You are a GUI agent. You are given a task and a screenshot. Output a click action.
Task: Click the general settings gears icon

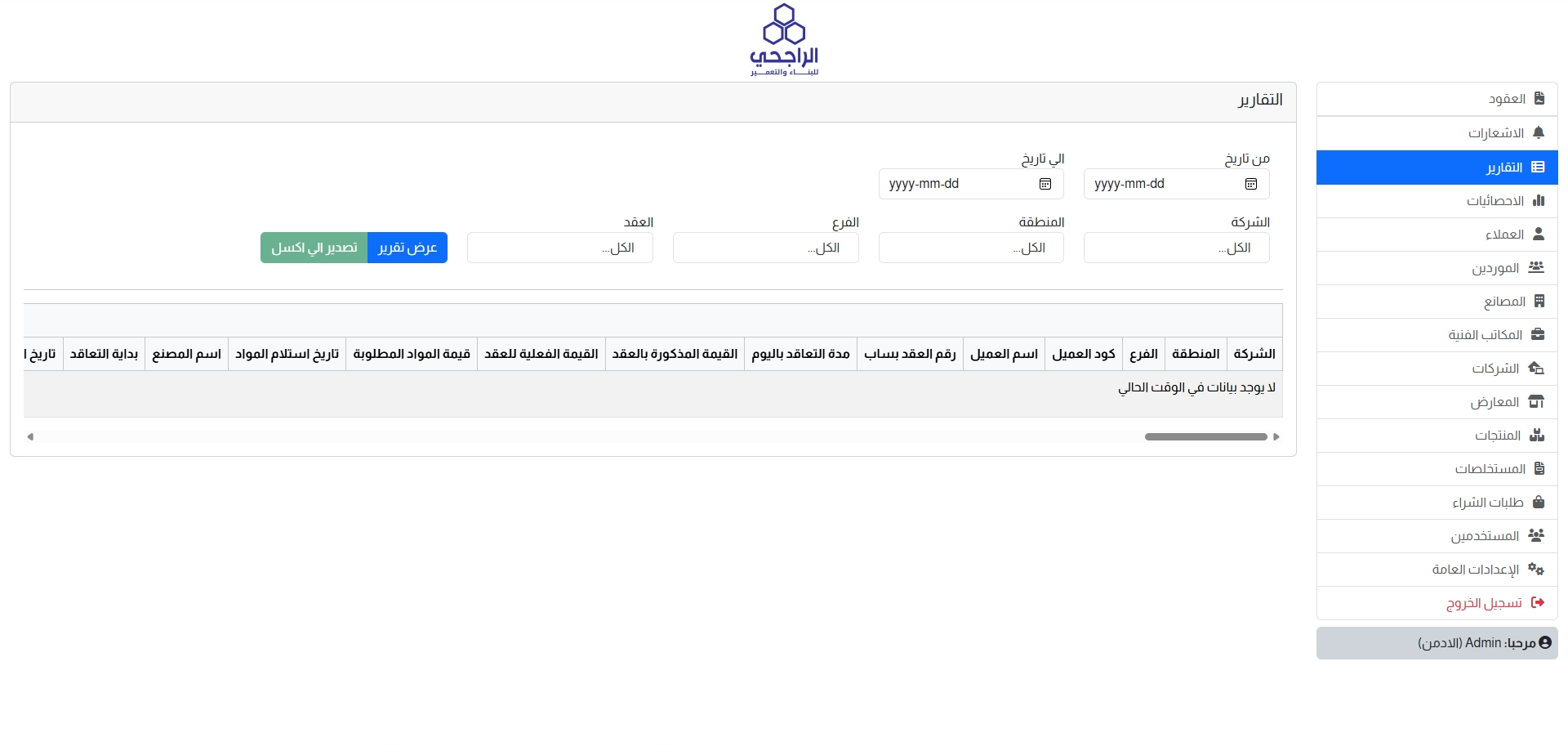(1536, 569)
